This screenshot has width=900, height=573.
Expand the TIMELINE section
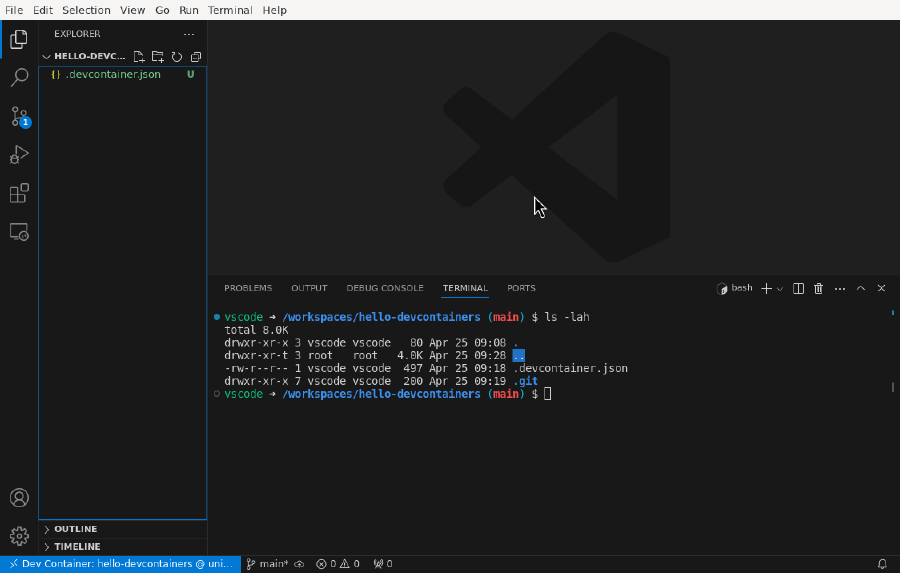77,547
